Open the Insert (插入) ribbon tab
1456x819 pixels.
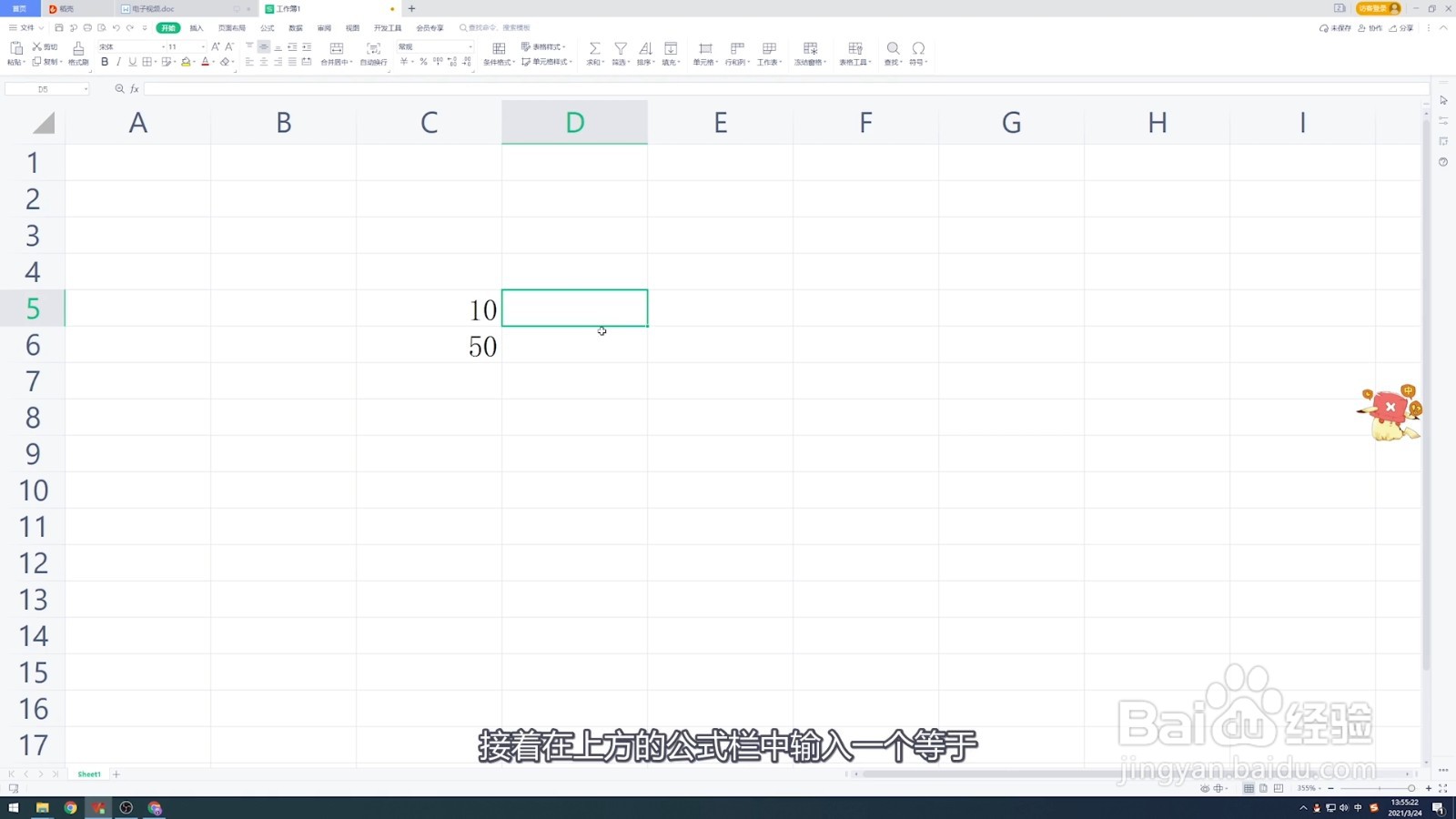pos(197,28)
